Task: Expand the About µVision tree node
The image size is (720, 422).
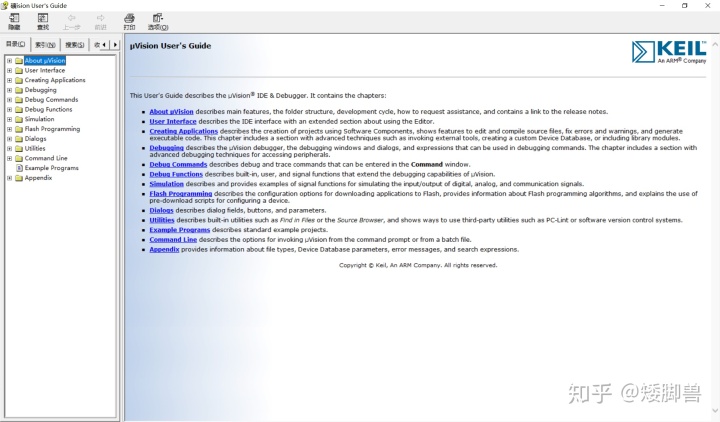Action: [9, 61]
